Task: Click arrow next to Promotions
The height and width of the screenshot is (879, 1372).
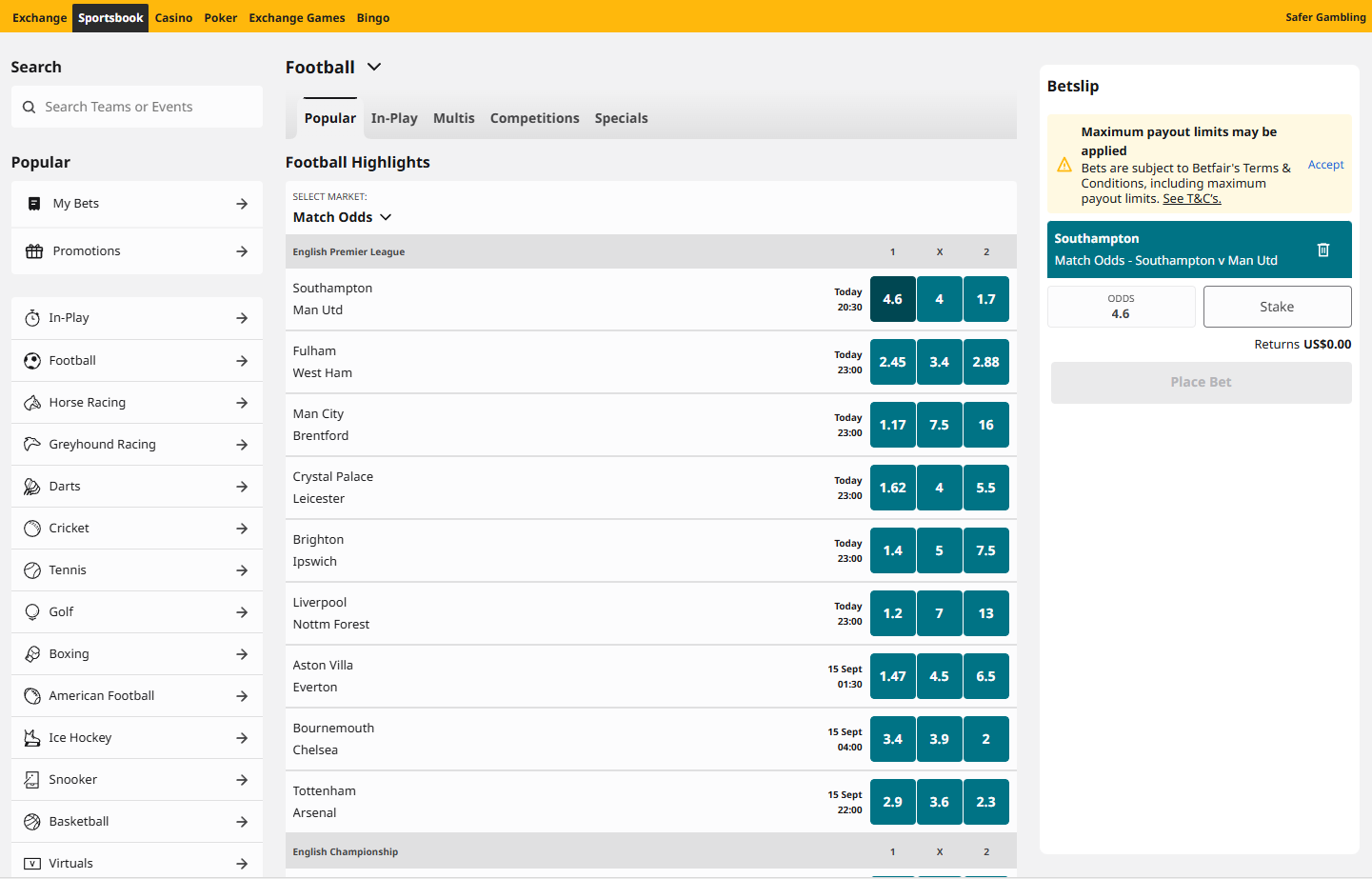Action: 242,251
